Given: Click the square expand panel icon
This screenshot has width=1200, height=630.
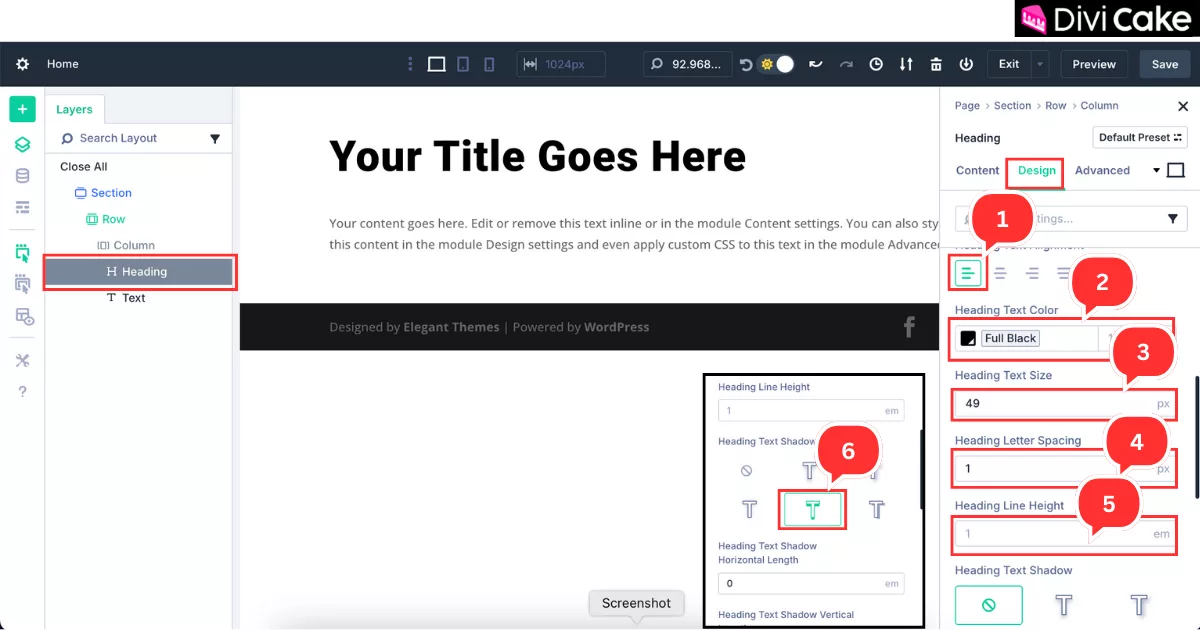Looking at the screenshot, I should point(1176,171).
